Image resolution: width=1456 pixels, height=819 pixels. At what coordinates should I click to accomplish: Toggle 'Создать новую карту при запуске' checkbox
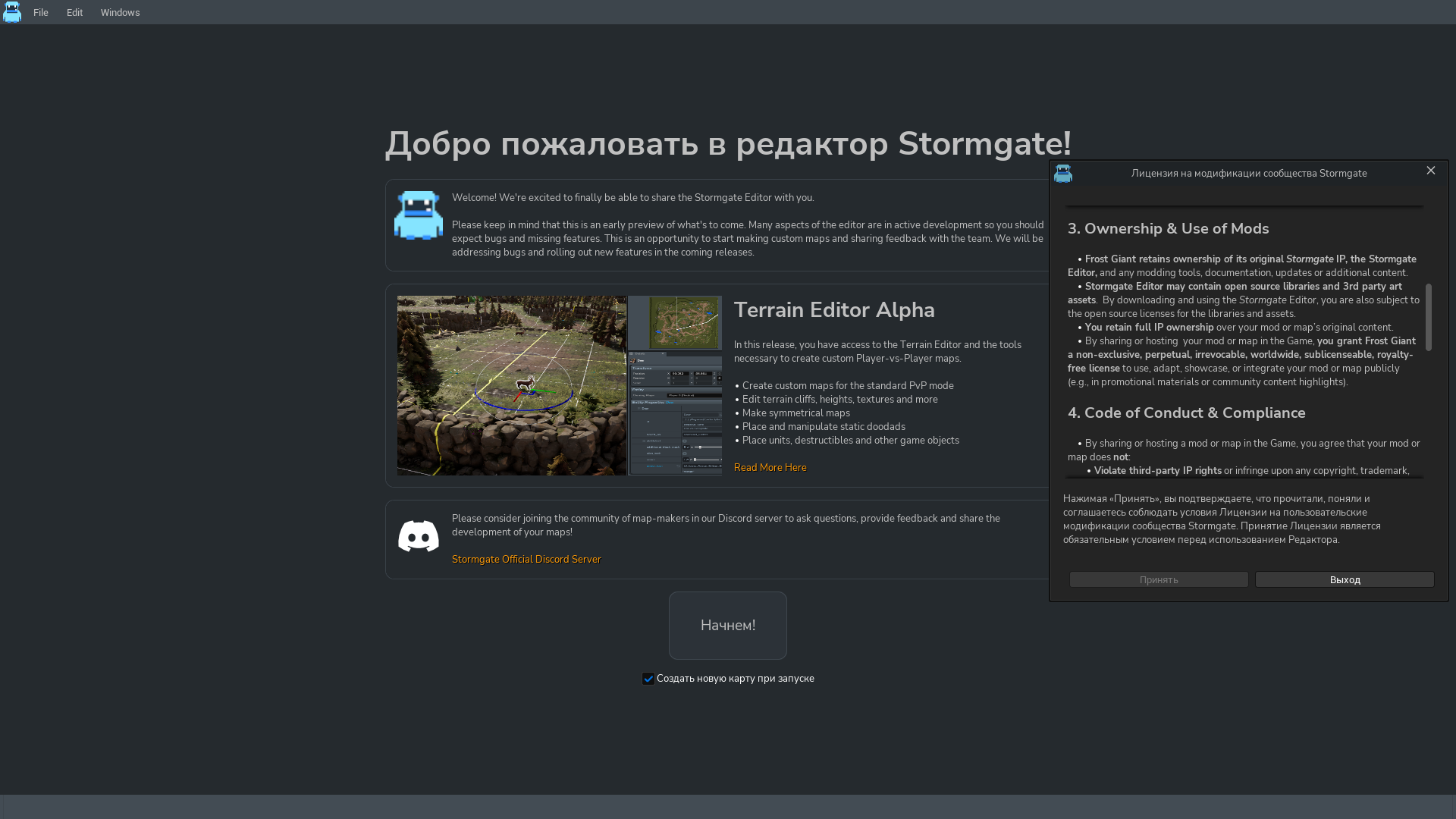pos(648,679)
